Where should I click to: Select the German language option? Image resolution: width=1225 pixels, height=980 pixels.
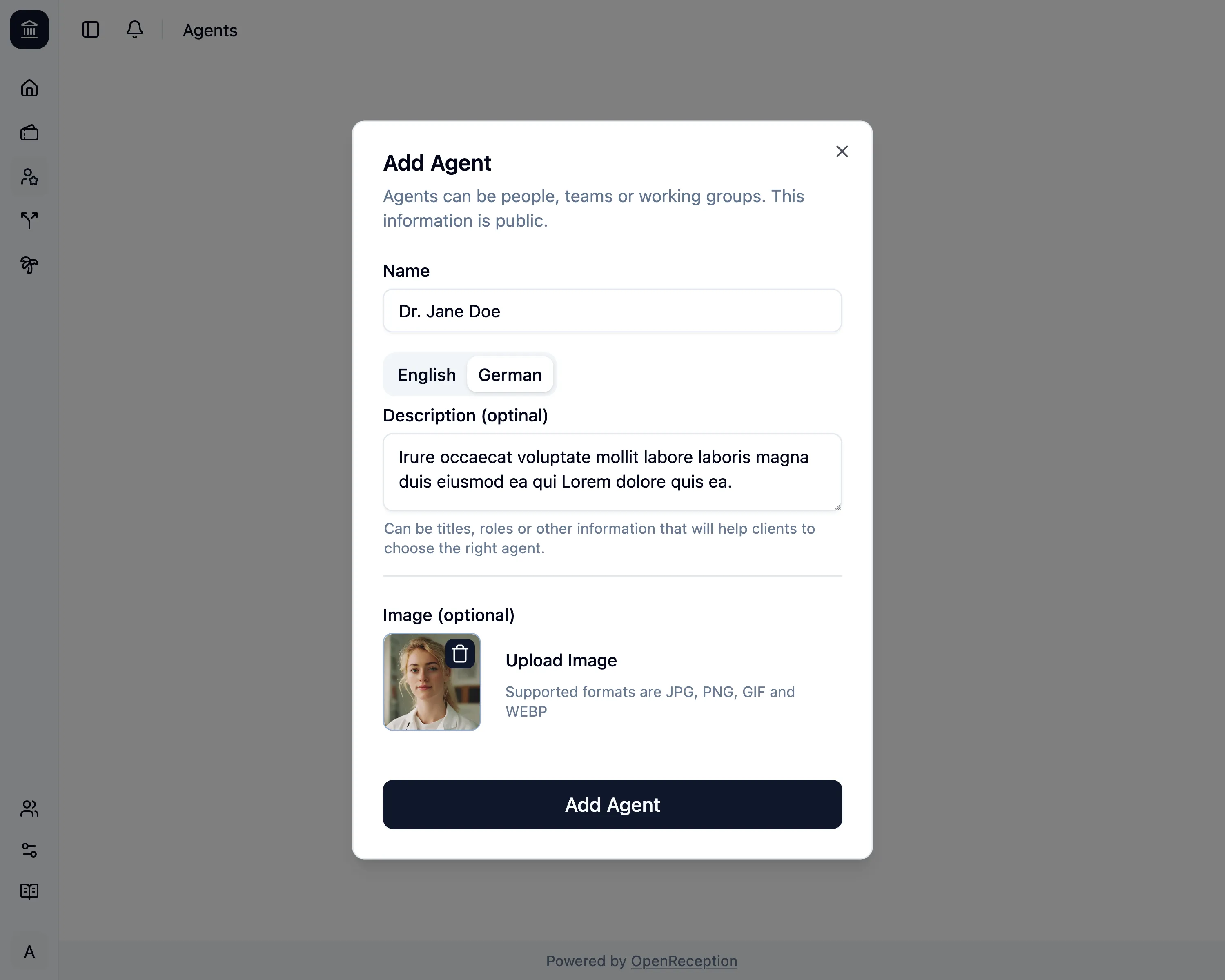point(510,374)
